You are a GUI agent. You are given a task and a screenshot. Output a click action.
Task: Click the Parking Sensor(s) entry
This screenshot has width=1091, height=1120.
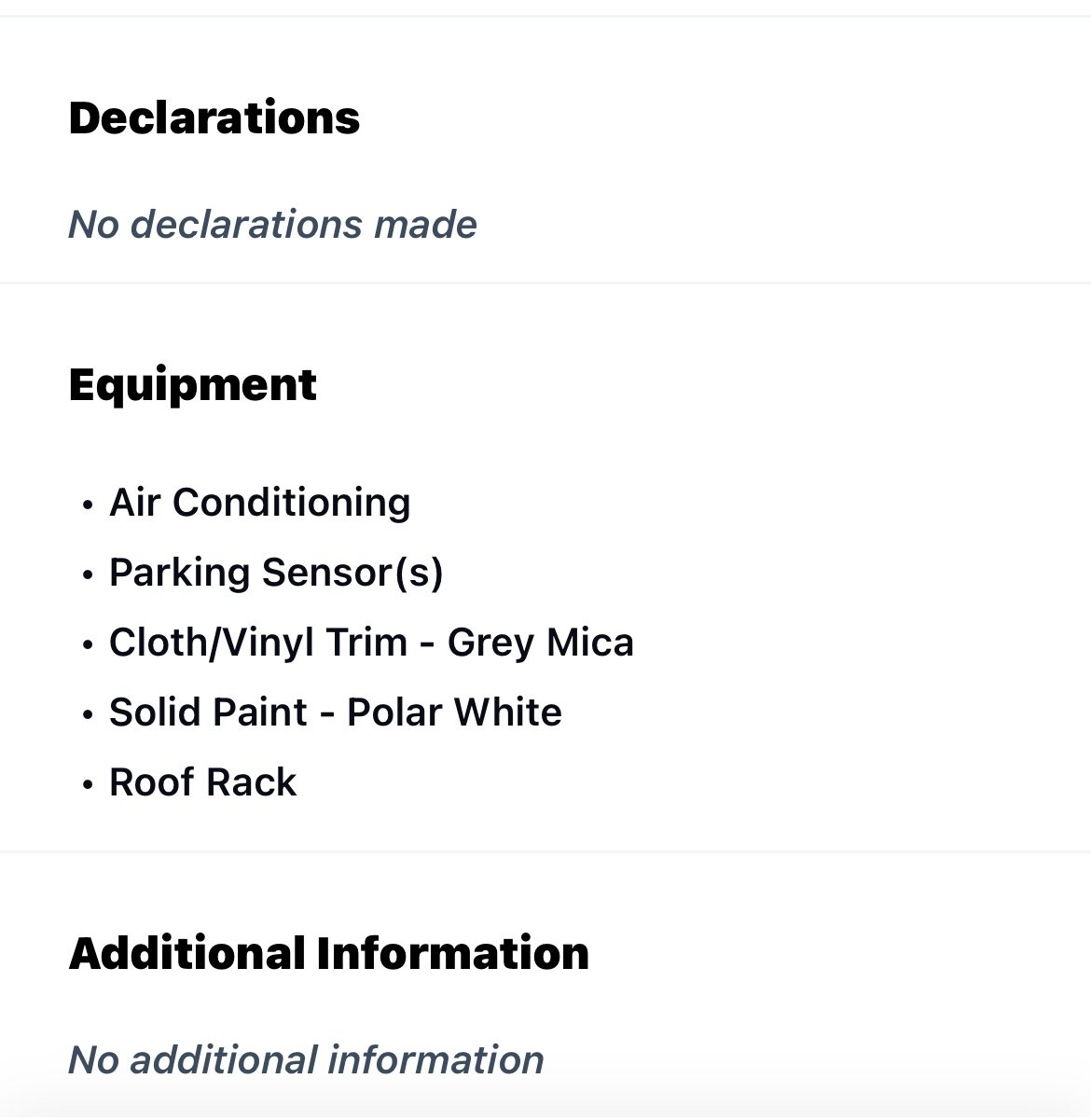[276, 573]
